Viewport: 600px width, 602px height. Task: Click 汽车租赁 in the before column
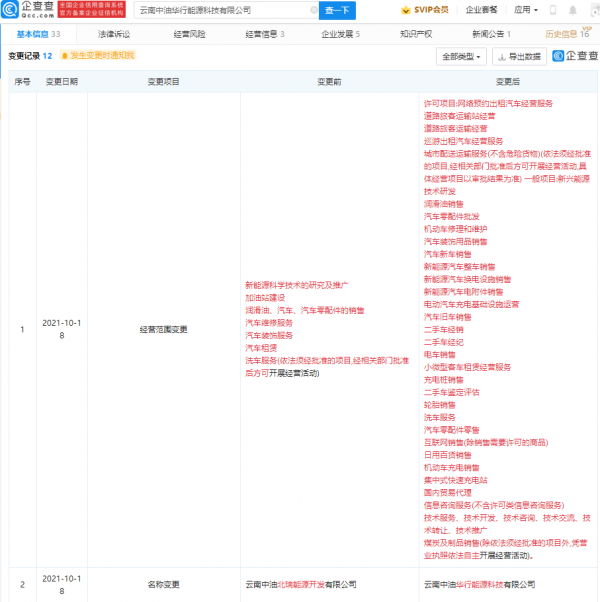click(261, 348)
